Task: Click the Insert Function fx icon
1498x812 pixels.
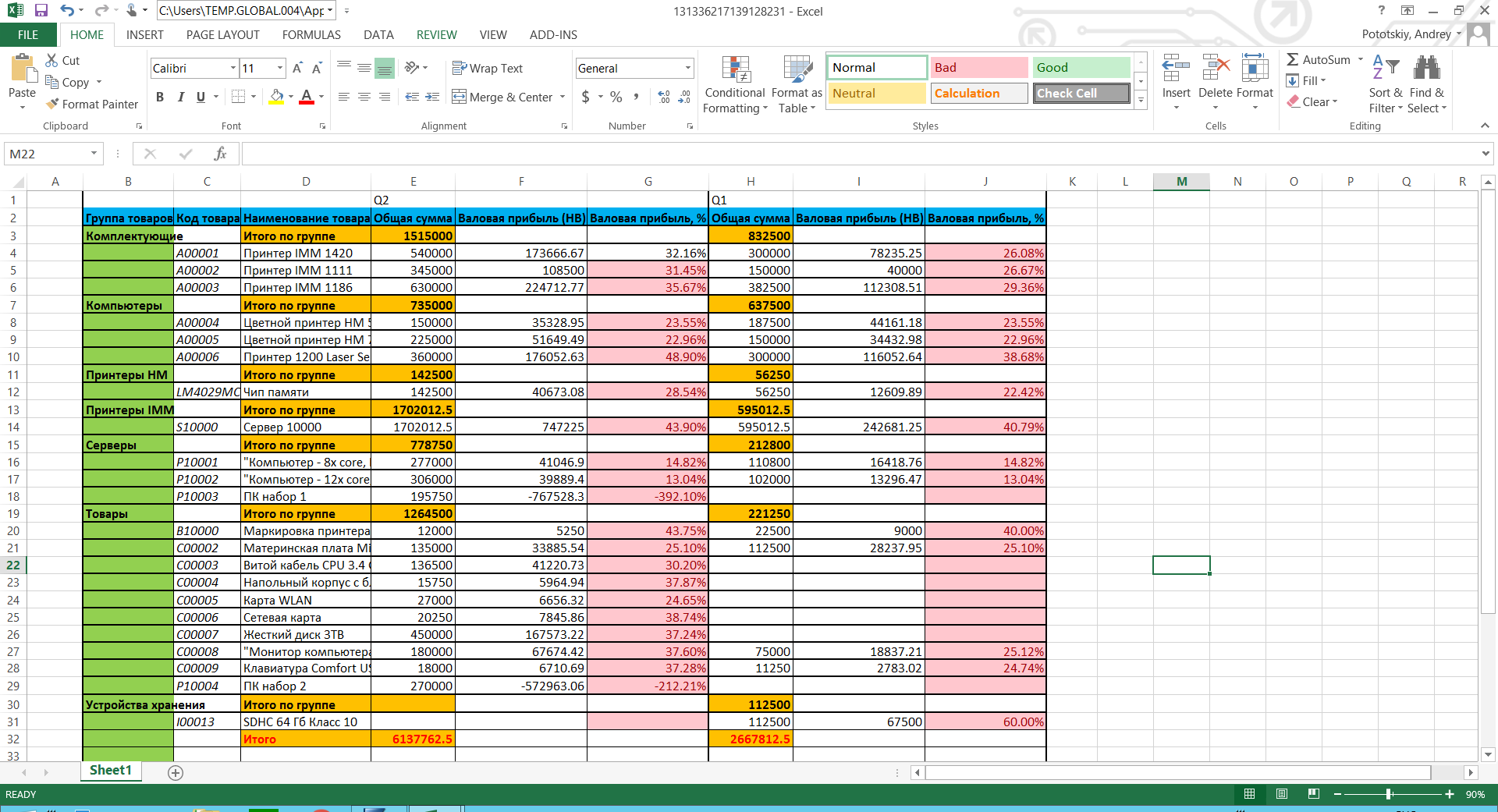Action: [221, 154]
